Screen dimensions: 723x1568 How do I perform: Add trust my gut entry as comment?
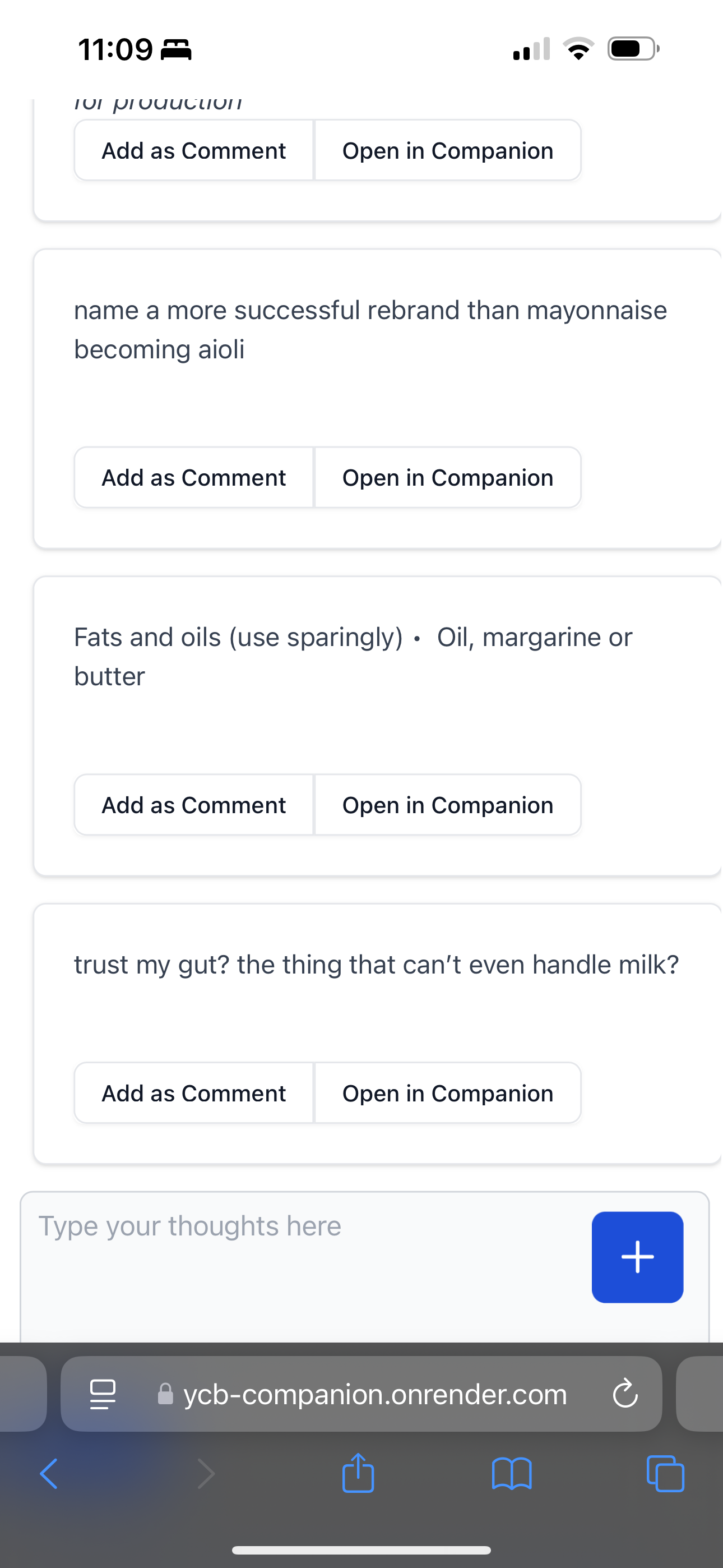coord(193,1092)
